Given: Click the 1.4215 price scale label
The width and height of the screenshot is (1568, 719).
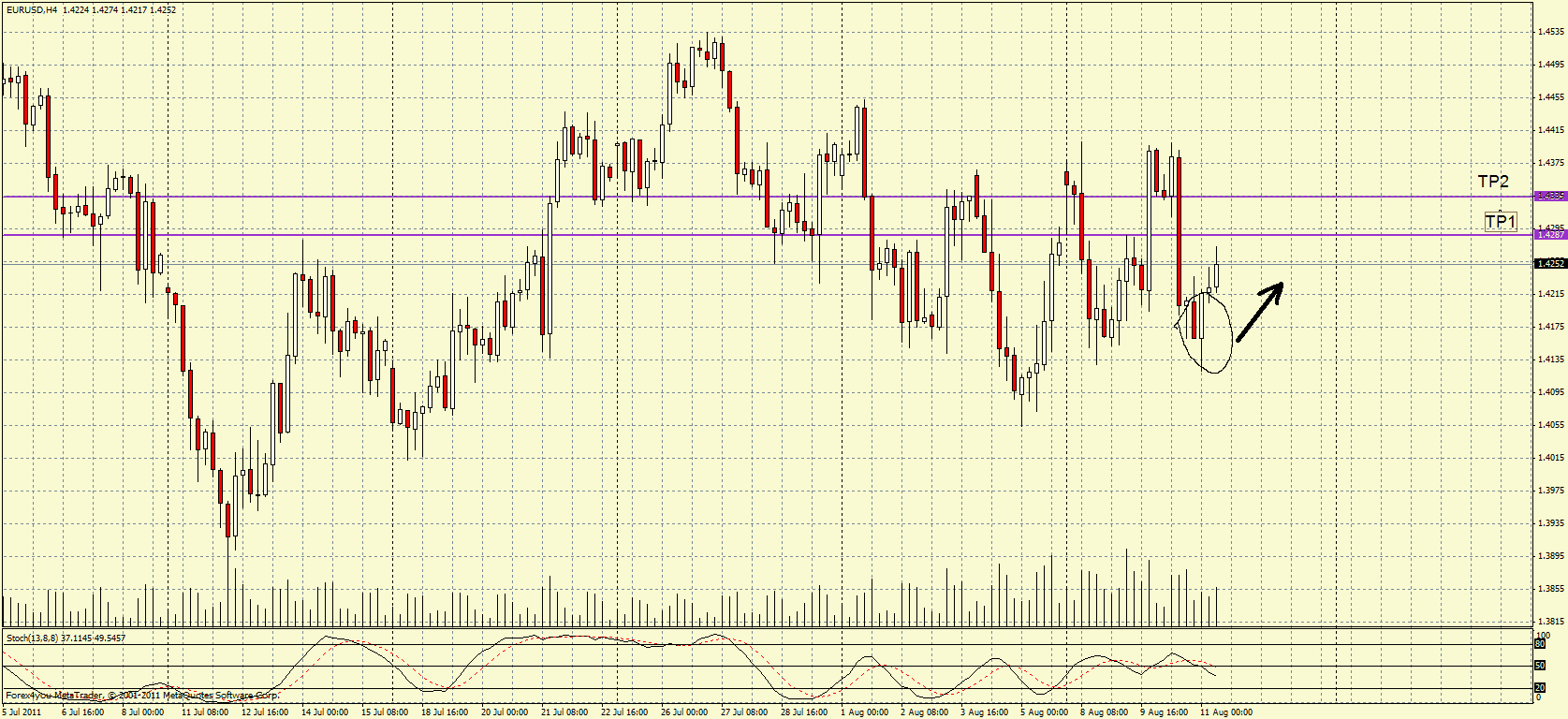Looking at the screenshot, I should [1551, 294].
